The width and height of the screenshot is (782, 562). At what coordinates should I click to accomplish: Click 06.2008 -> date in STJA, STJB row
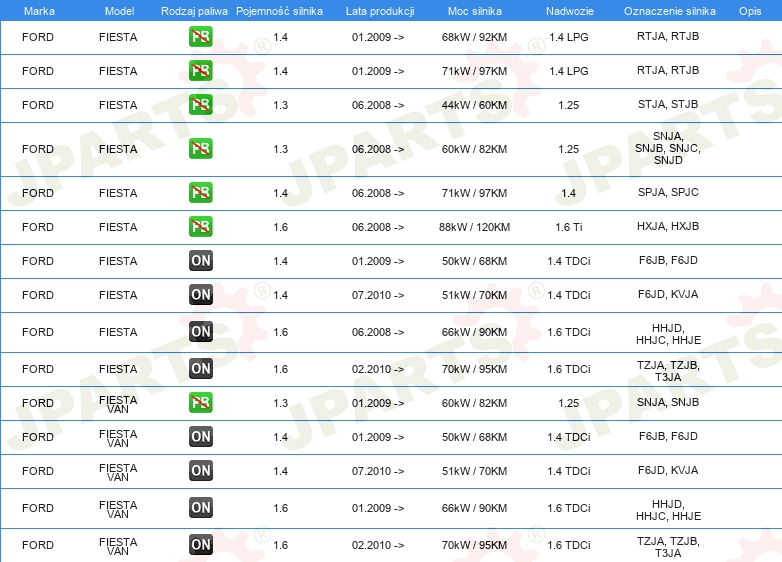tap(378, 105)
